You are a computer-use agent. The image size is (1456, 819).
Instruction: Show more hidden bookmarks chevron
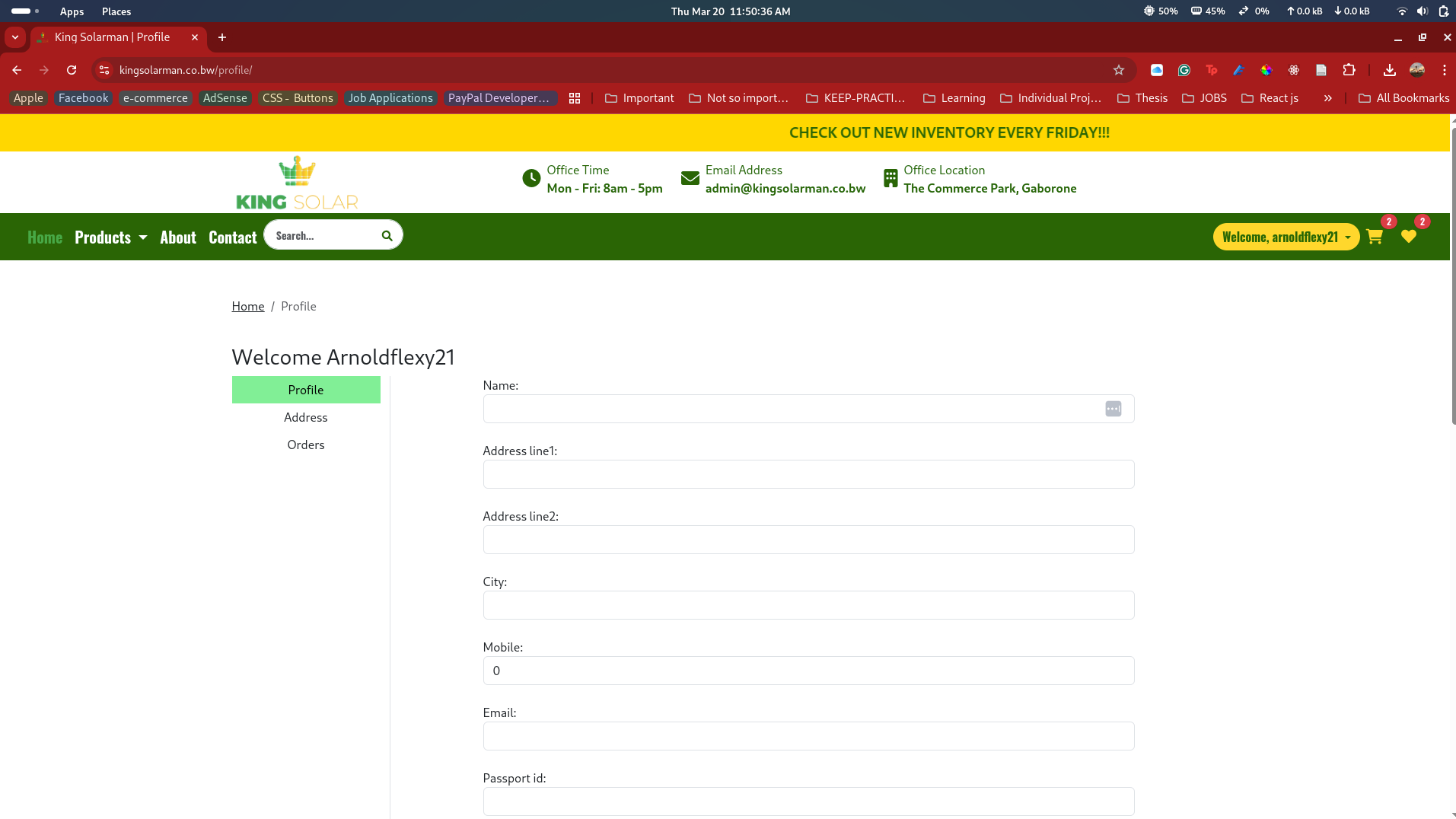(x=1327, y=98)
